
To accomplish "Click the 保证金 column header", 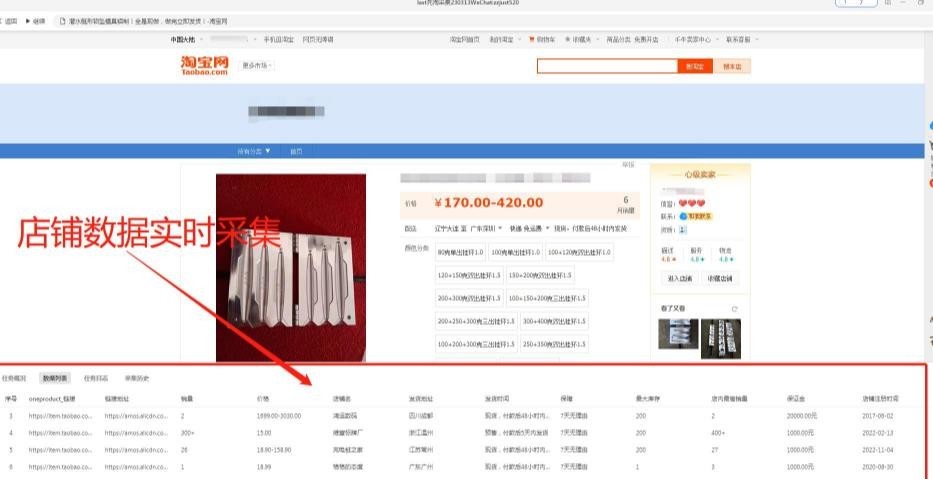I will [x=796, y=399].
